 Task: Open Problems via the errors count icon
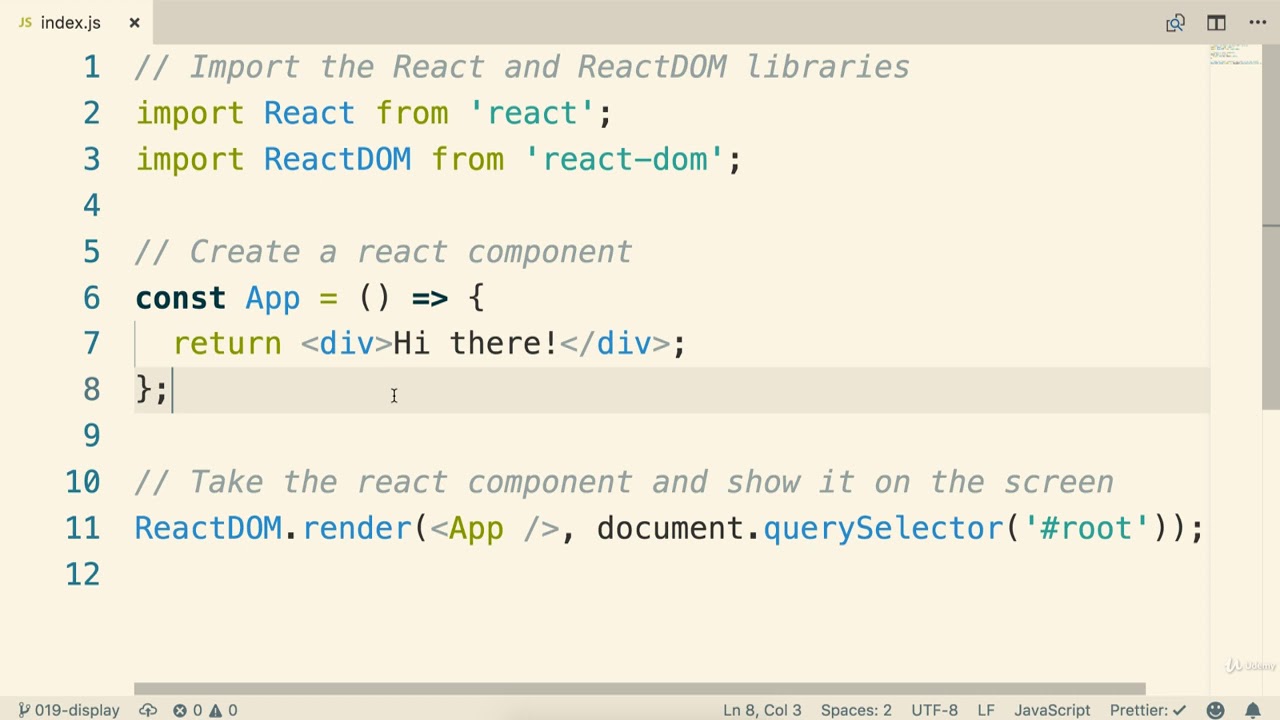pyautogui.click(x=180, y=710)
